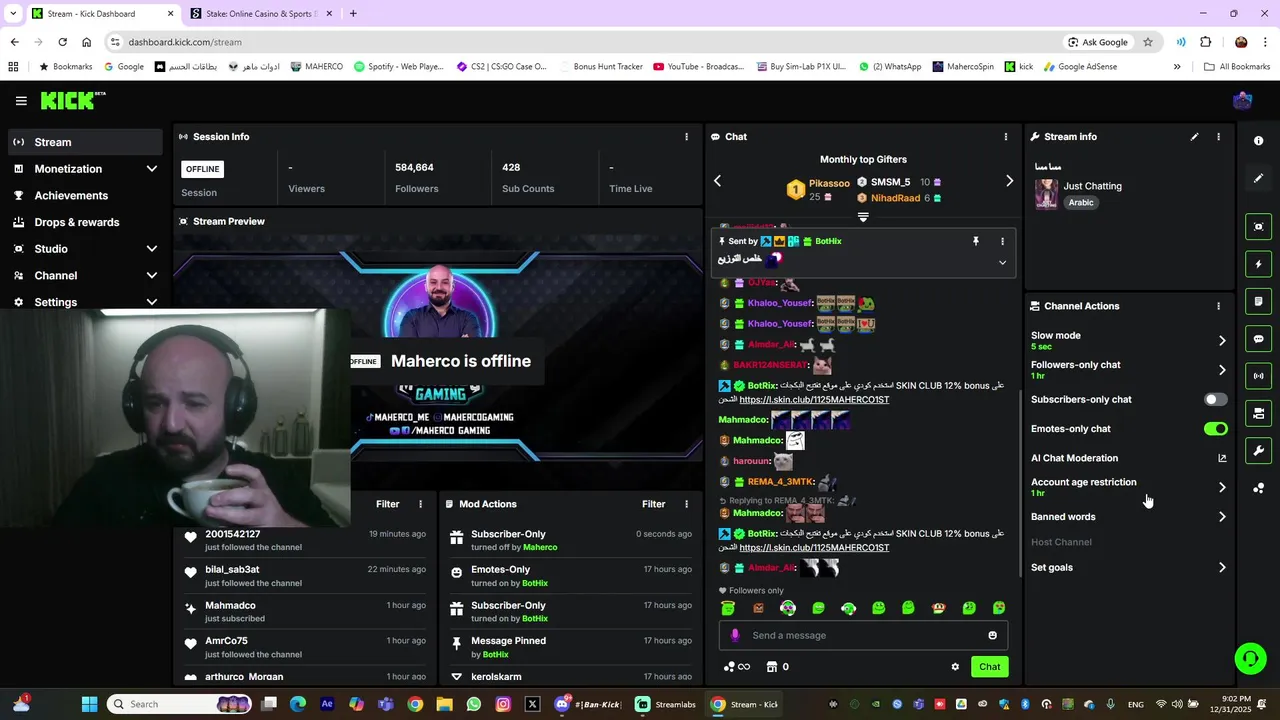Click the lightning bolt quick actions icon
This screenshot has height=720, width=1280.
pos(1258,264)
